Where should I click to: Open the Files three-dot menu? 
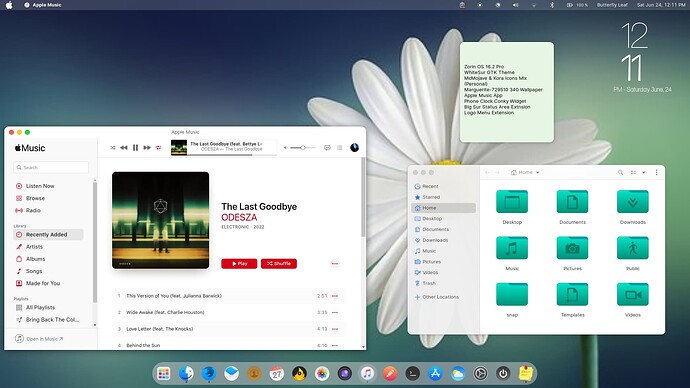(x=657, y=172)
